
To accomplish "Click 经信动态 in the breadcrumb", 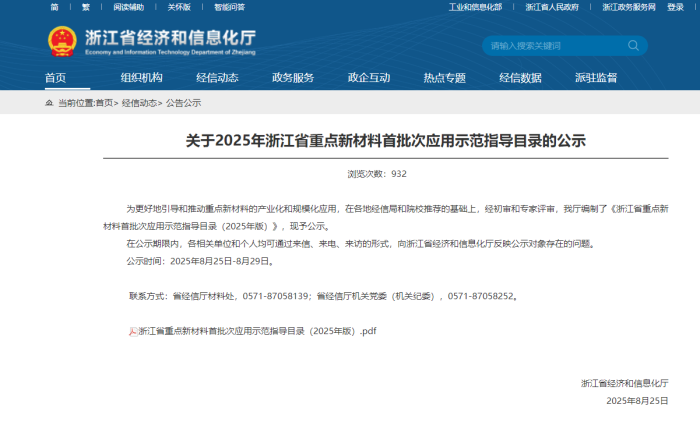I will coord(139,103).
